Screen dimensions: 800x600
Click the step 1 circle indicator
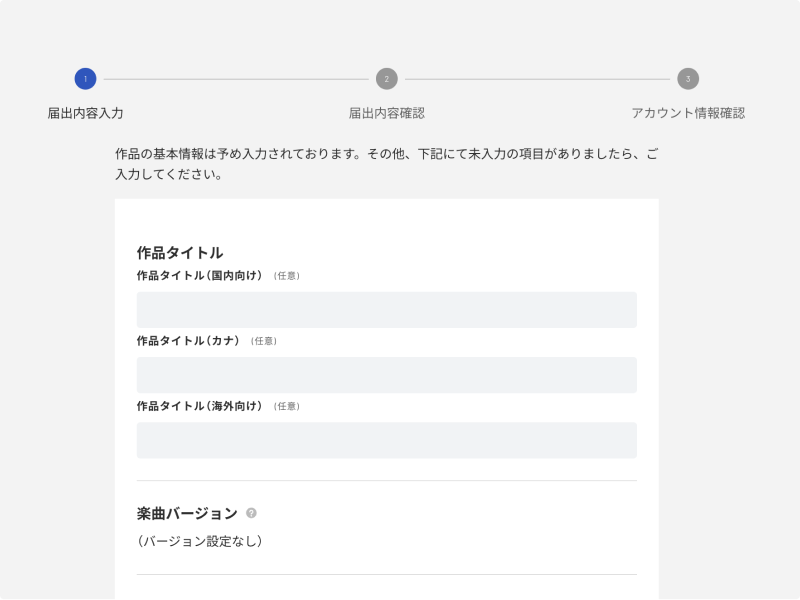85,79
